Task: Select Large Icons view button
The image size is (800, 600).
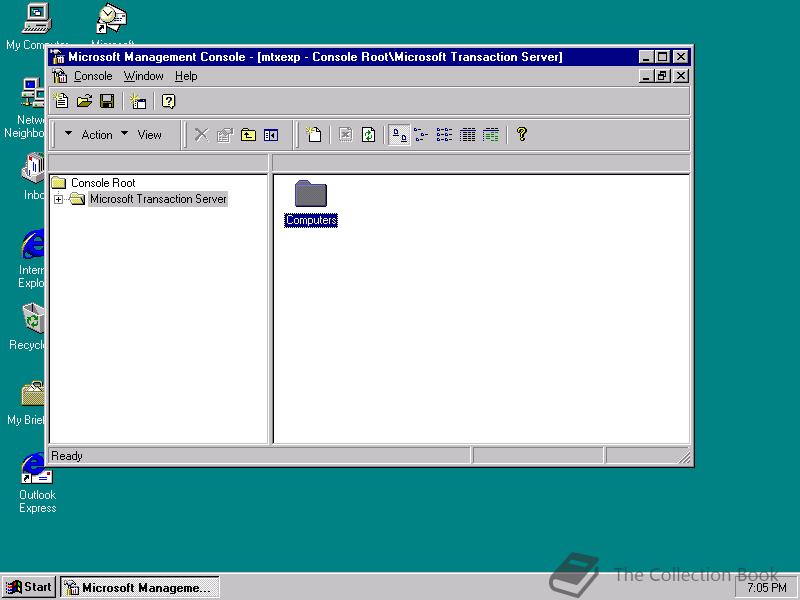Action: 399,135
